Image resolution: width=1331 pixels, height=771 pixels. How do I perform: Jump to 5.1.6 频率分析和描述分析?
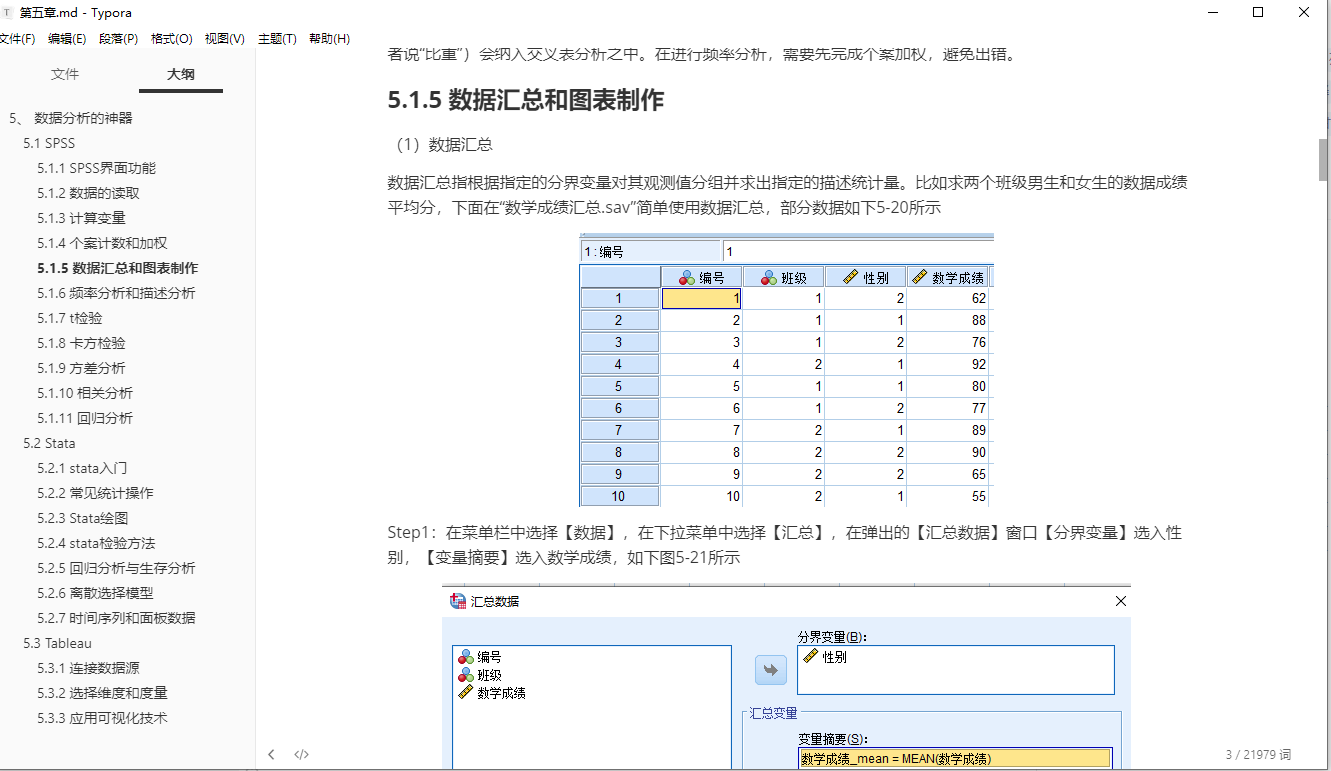(117, 293)
